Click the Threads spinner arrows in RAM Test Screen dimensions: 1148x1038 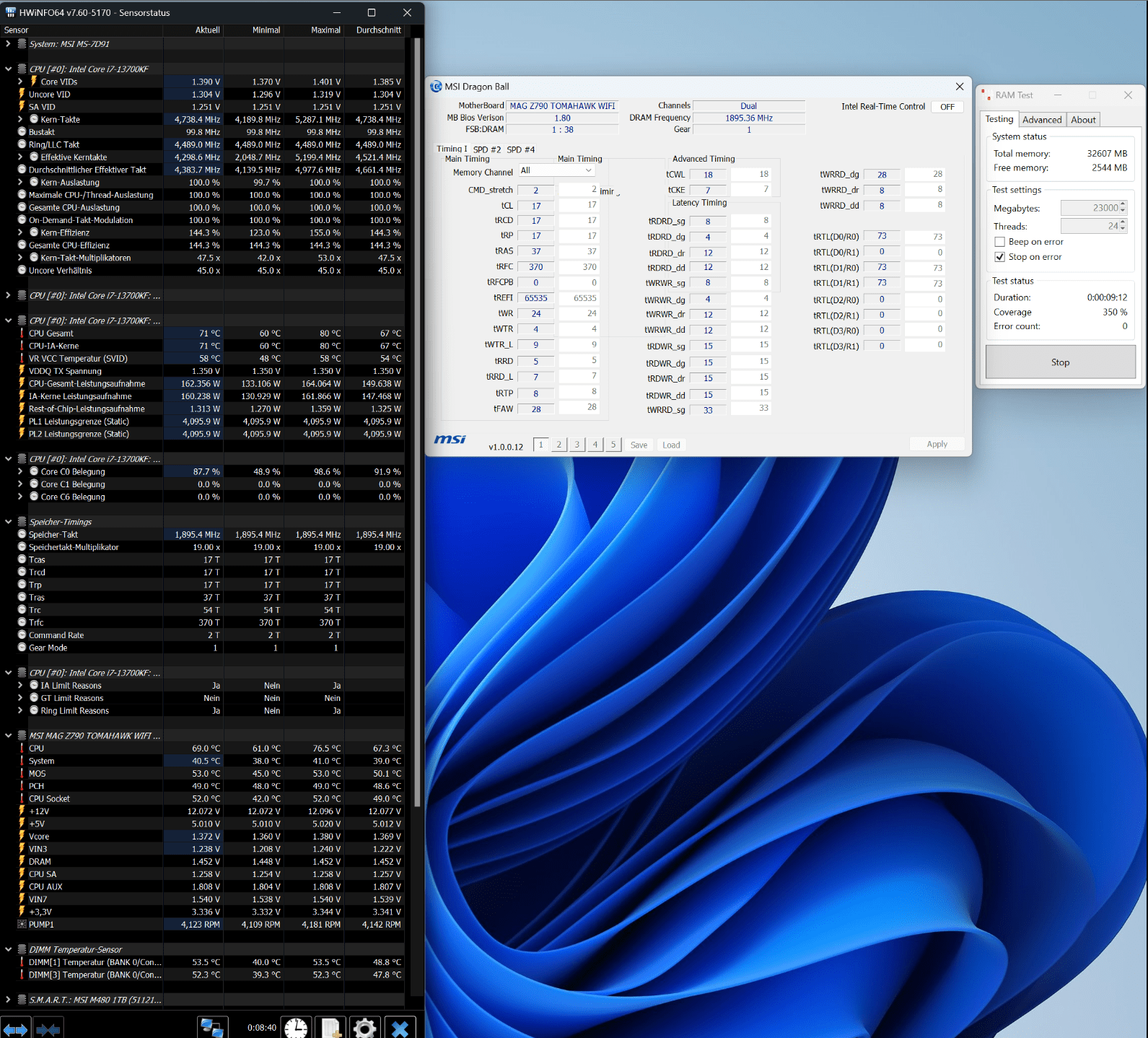1123,226
